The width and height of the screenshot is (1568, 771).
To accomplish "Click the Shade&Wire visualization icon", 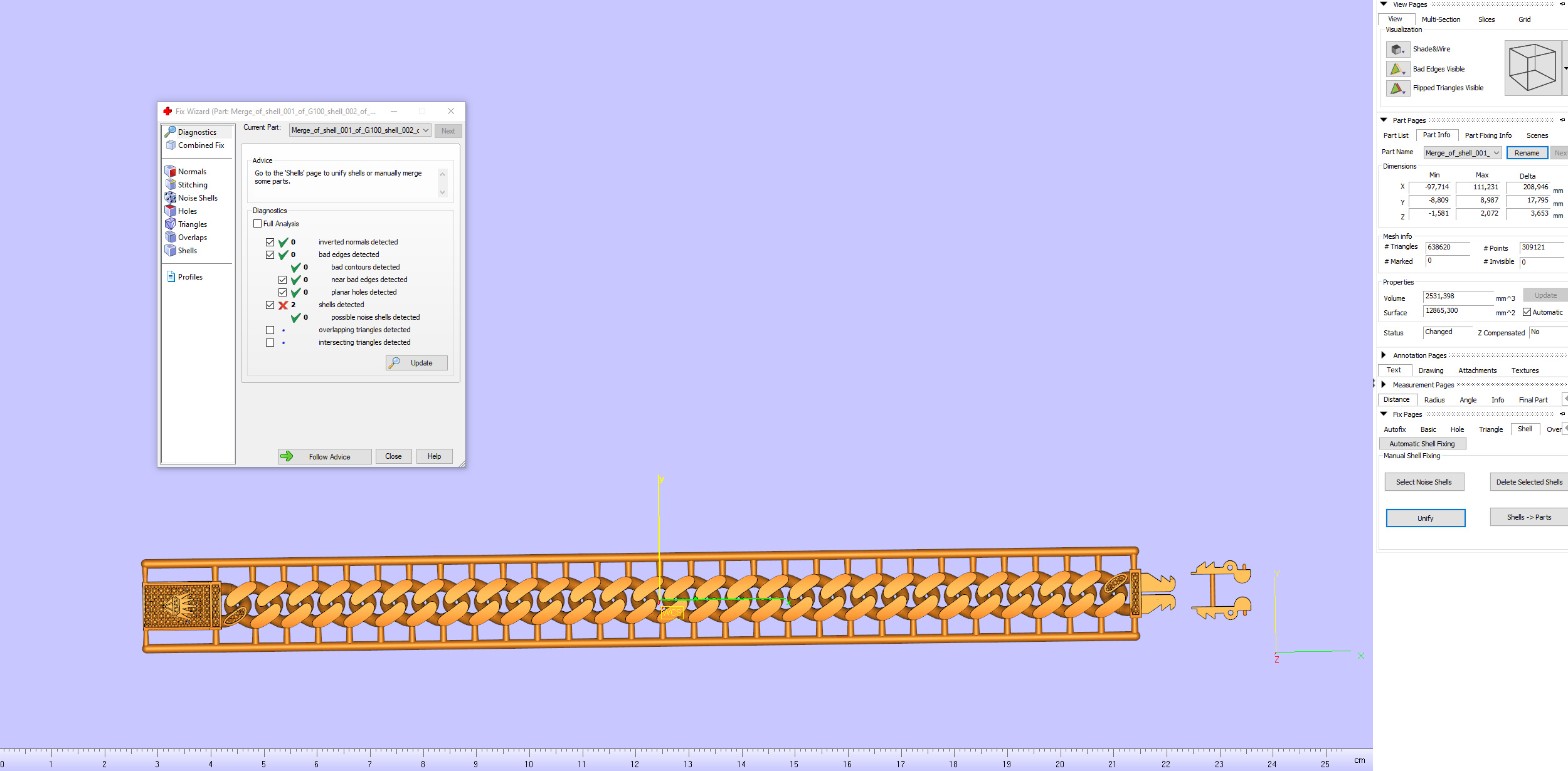I will (1397, 49).
